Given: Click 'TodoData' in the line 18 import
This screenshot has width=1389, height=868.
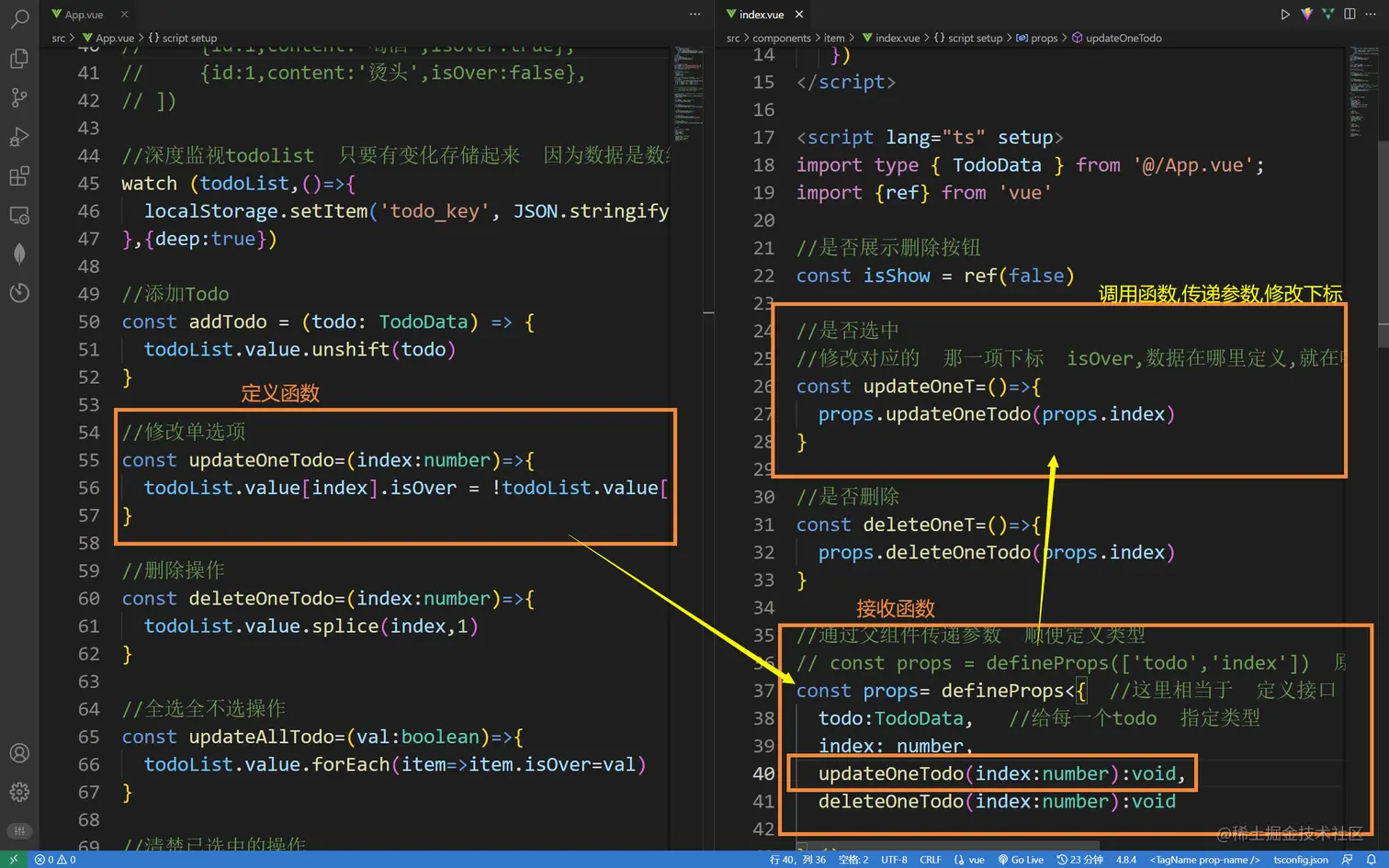Looking at the screenshot, I should click(997, 165).
